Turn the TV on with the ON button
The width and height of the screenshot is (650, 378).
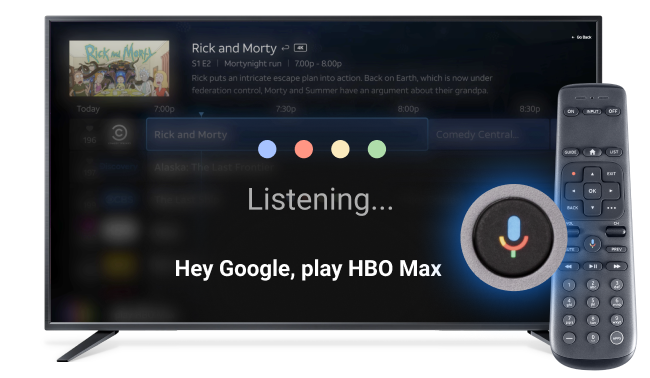pos(570,111)
